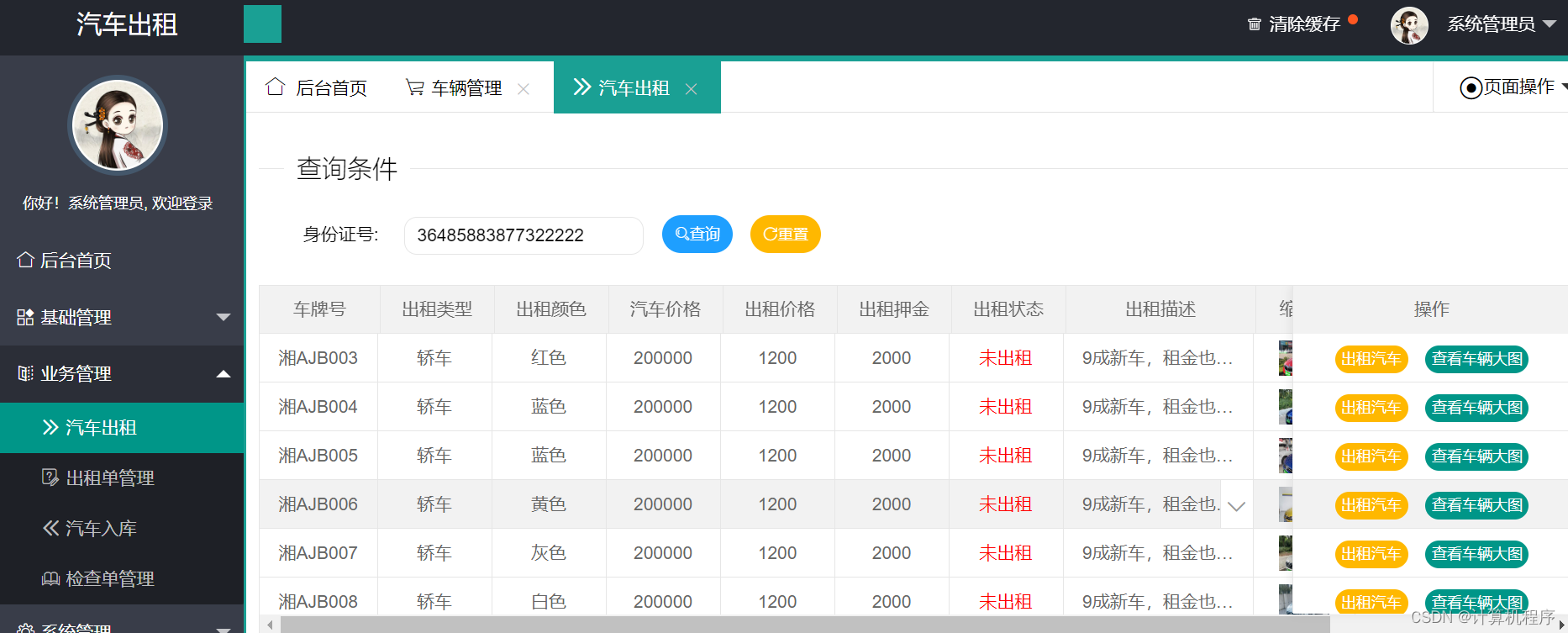1568x633 pixels.
Task: Click 出租汽车 for 湘AJB005
Action: click(x=1371, y=456)
